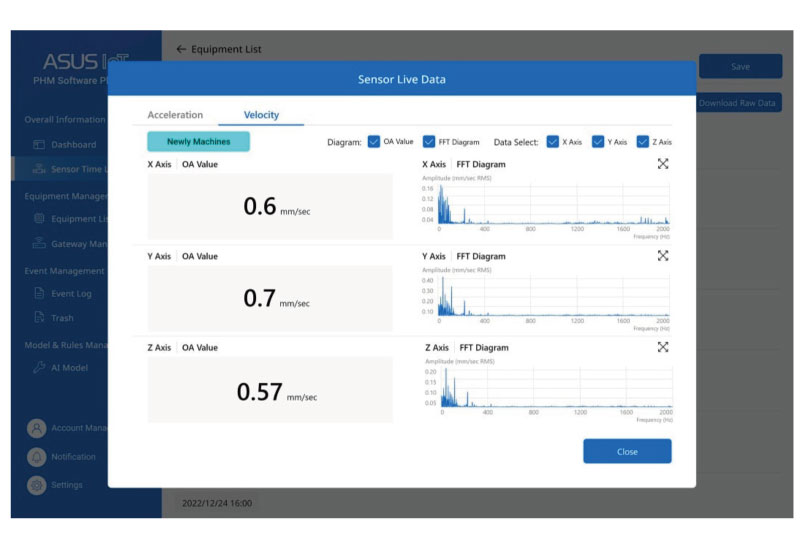
Task: Select the Velocity tab
Action: pyautogui.click(x=261, y=115)
